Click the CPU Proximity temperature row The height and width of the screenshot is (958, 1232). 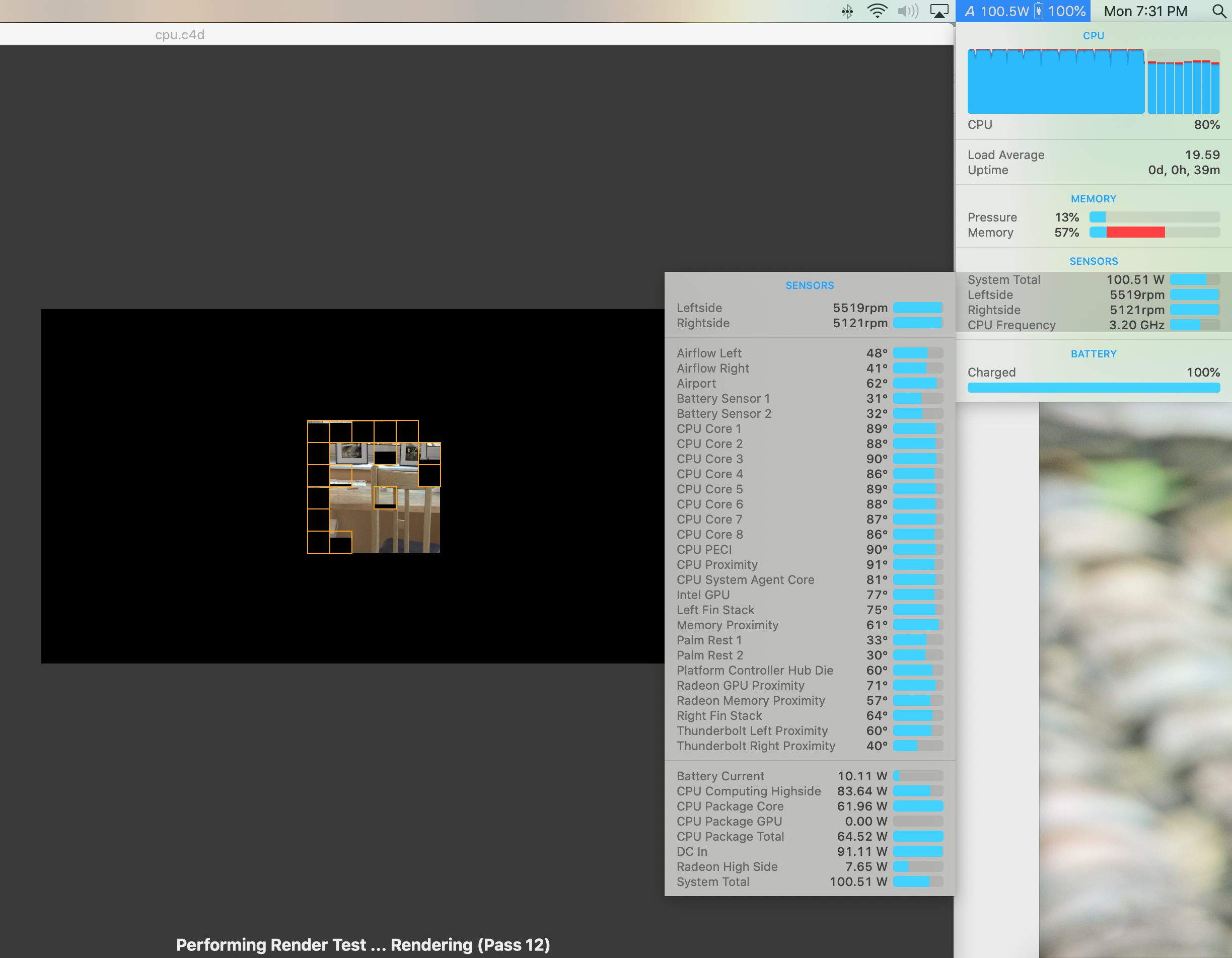pyautogui.click(x=809, y=565)
